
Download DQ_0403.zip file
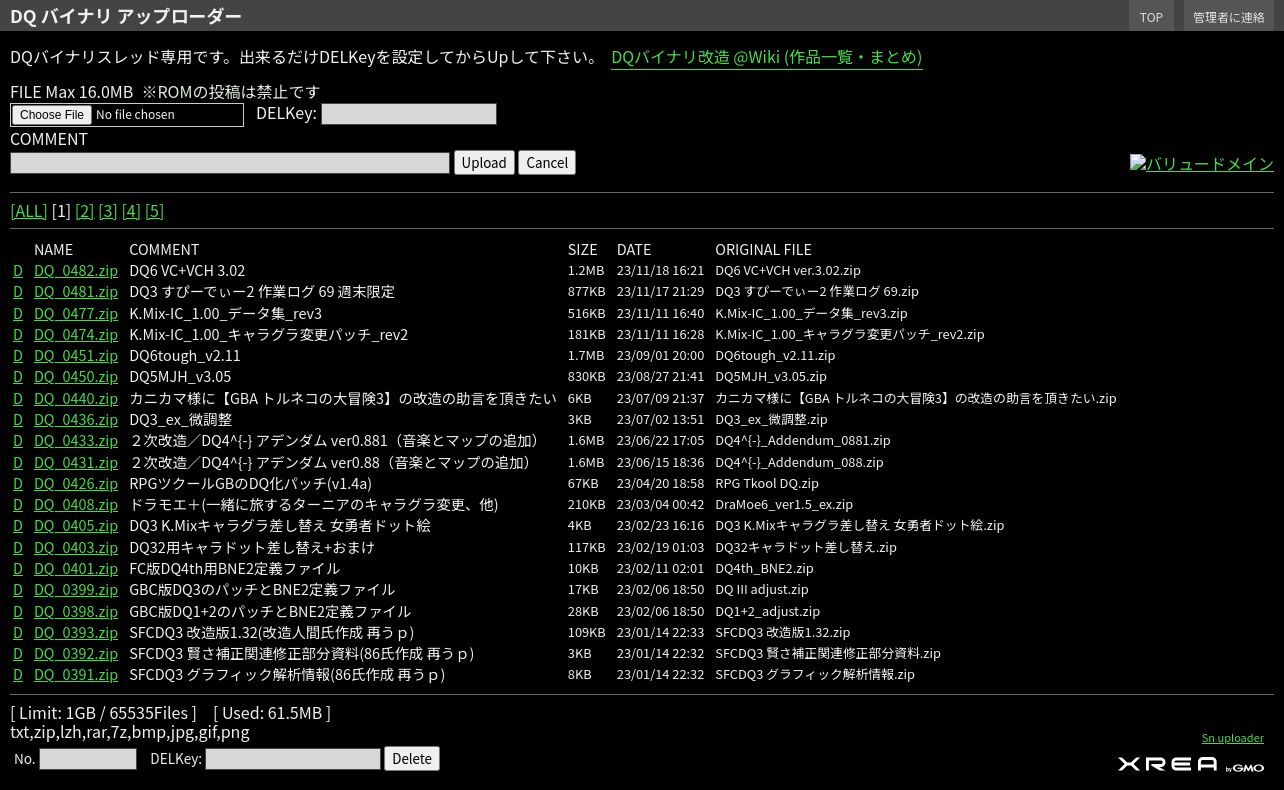76,547
